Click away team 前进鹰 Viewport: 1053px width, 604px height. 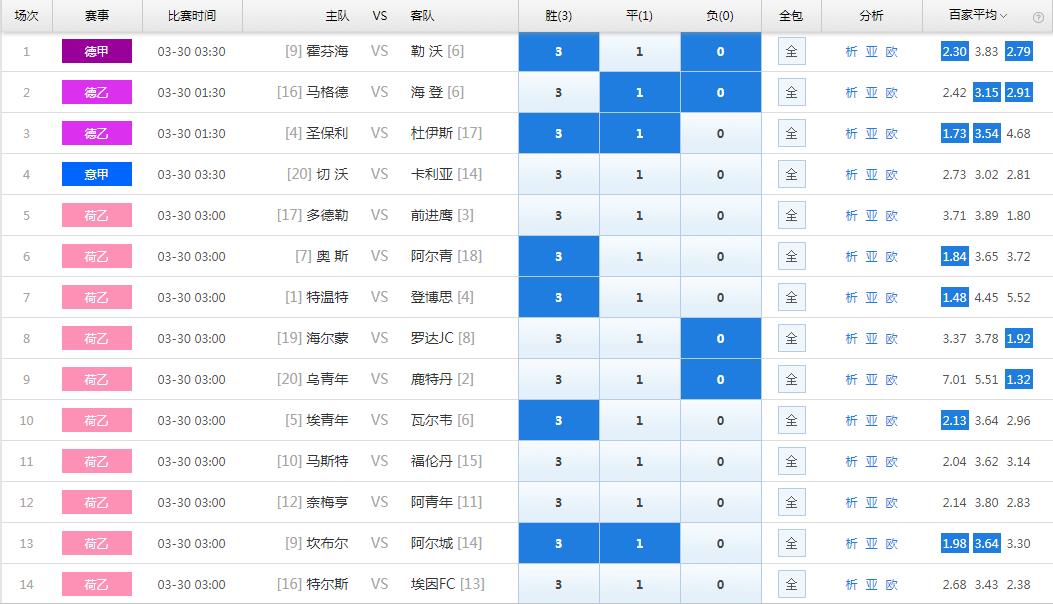pos(432,215)
